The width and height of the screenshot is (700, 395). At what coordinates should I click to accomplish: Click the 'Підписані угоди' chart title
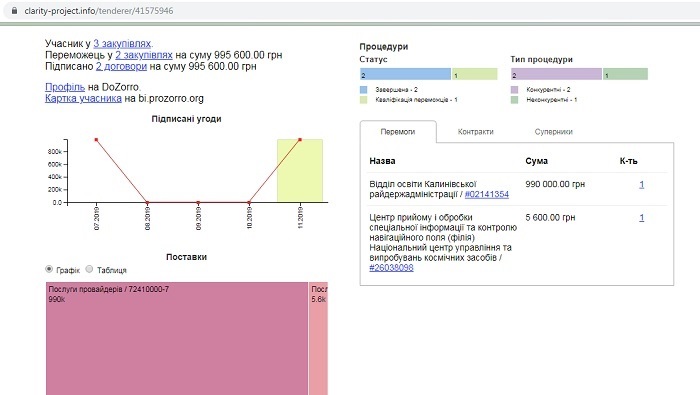[x=187, y=119]
